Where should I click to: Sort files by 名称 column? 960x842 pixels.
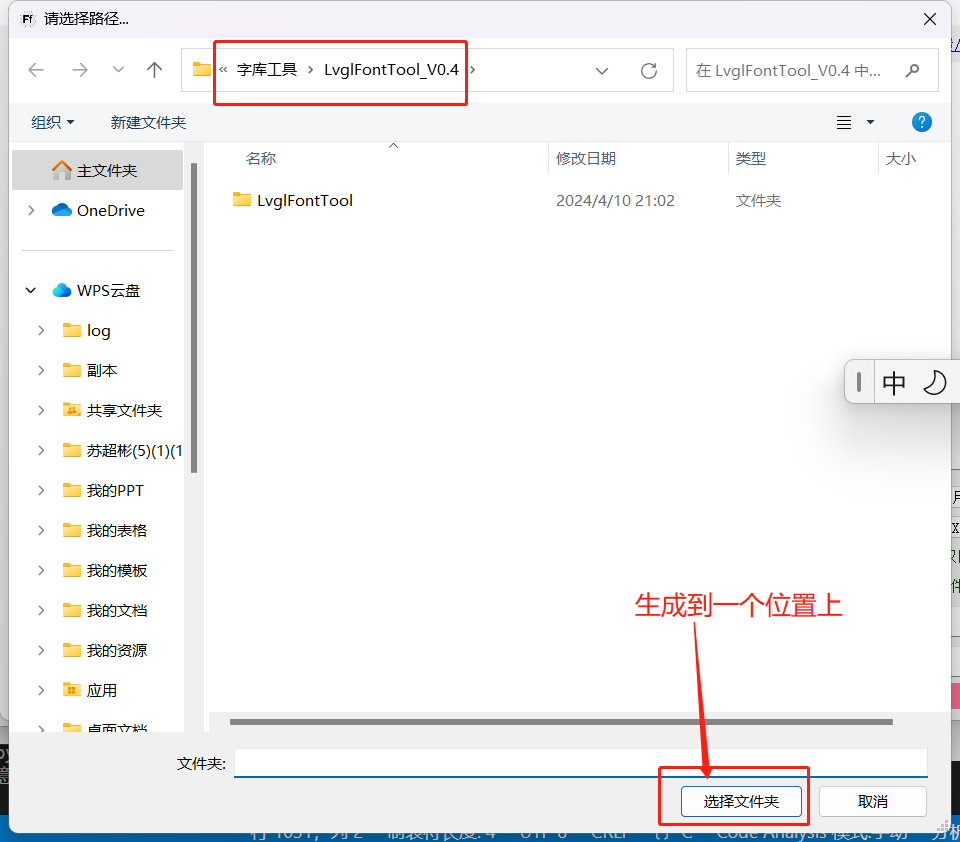[x=261, y=159]
